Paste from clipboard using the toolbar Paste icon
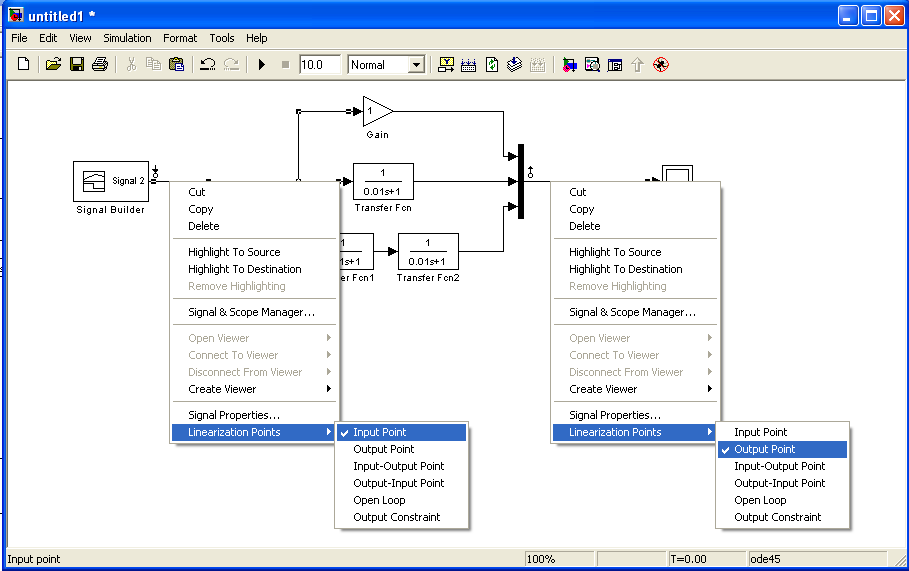This screenshot has width=909, height=571. click(176, 65)
